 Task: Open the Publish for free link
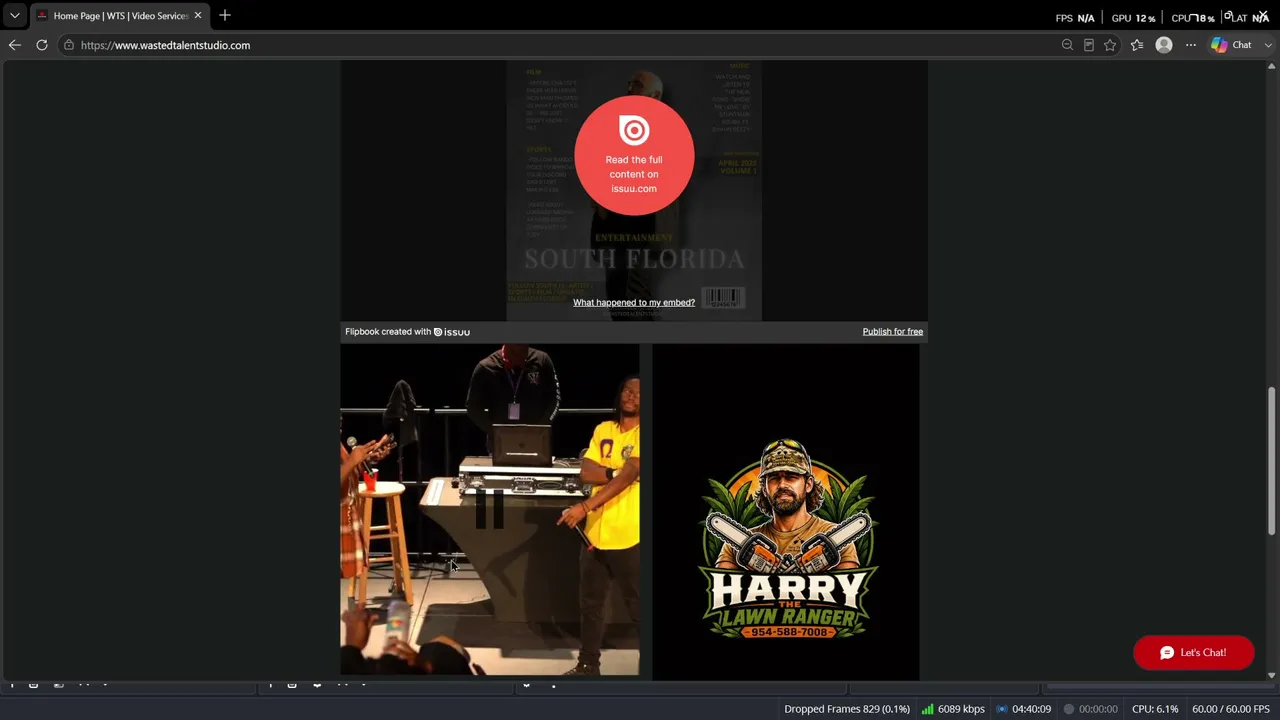[x=893, y=331]
